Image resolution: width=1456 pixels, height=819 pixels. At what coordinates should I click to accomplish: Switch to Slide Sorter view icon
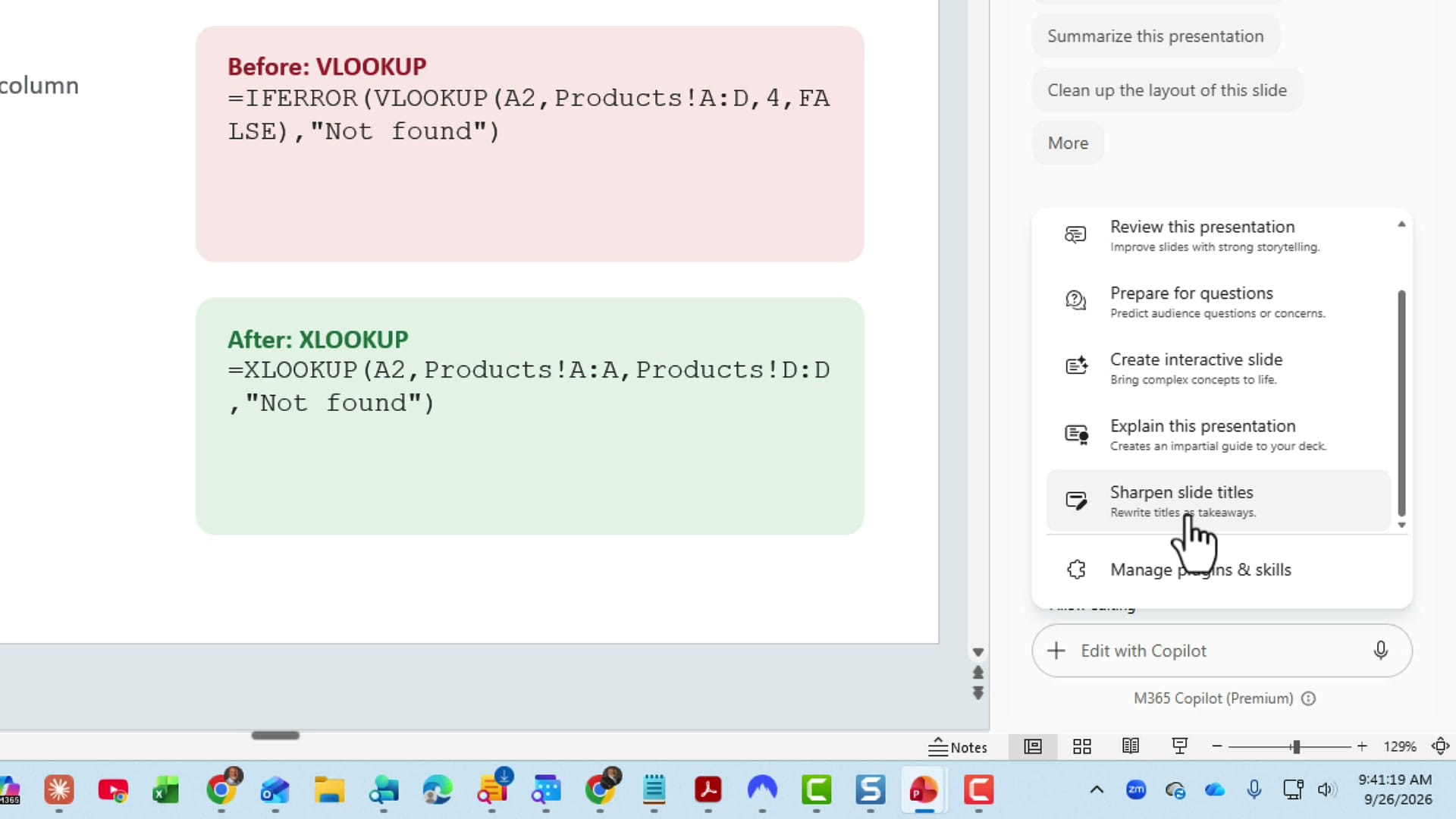tap(1082, 747)
